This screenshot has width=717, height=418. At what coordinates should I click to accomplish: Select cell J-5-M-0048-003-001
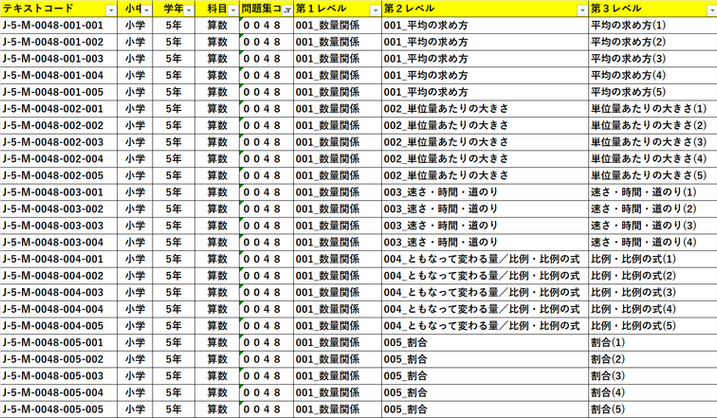tap(59, 192)
